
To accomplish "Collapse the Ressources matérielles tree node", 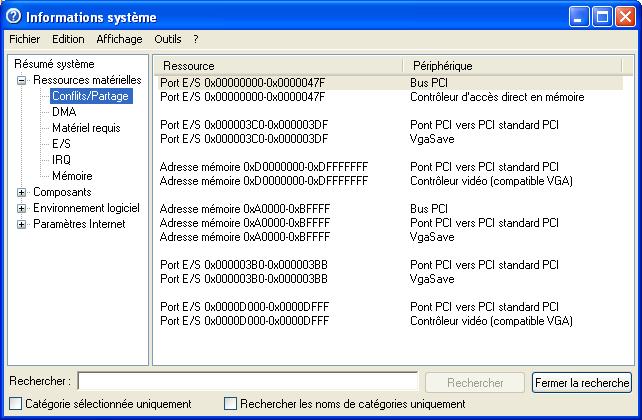I will pyautogui.click(x=22, y=80).
